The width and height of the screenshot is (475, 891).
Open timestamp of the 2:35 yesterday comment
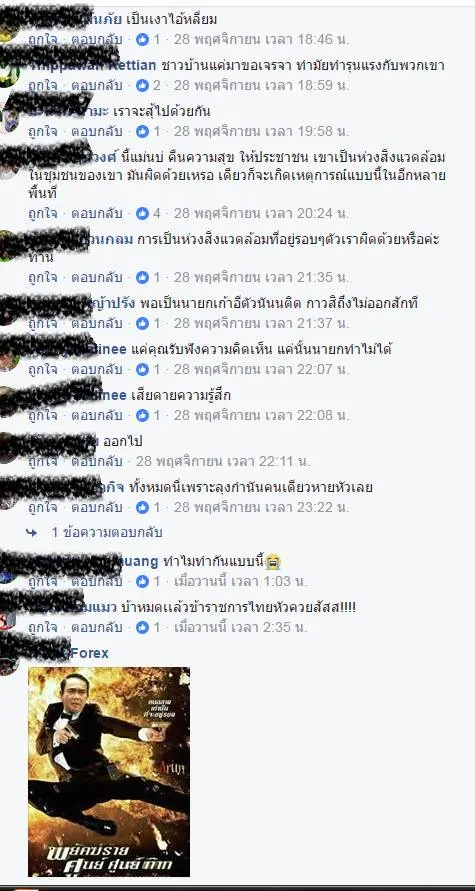[240, 627]
